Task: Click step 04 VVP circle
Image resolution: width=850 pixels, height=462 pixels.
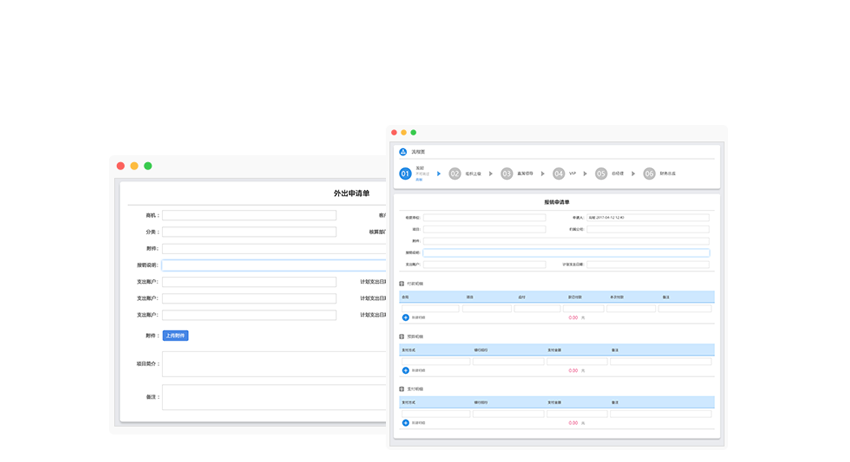Action: [559, 174]
